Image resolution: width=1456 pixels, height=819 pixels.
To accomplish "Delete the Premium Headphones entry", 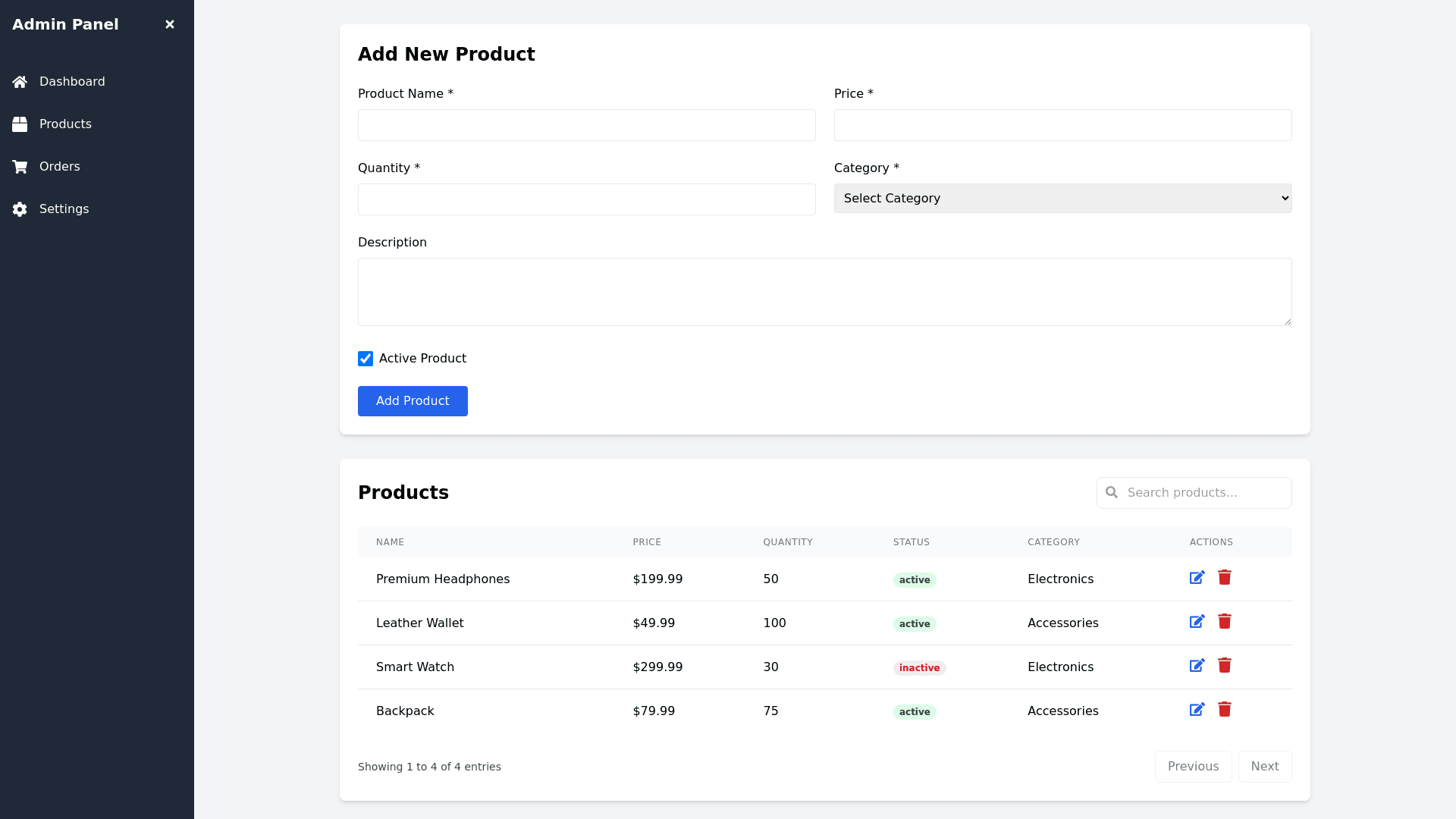I will point(1225,578).
